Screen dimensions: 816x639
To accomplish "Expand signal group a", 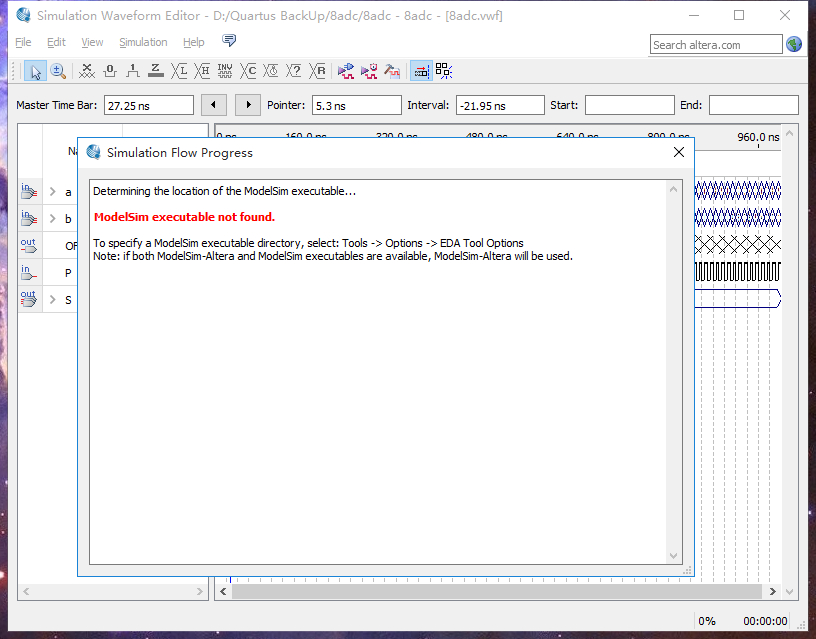I will pyautogui.click(x=53, y=191).
